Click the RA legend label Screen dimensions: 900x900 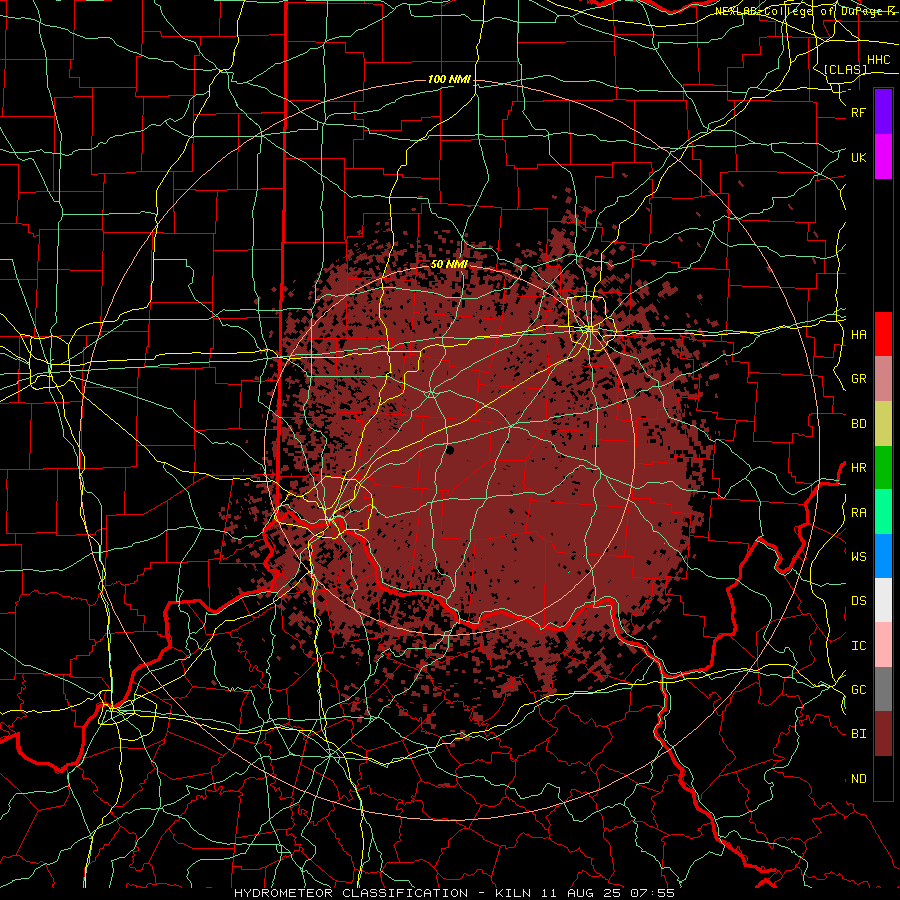pyautogui.click(x=858, y=513)
